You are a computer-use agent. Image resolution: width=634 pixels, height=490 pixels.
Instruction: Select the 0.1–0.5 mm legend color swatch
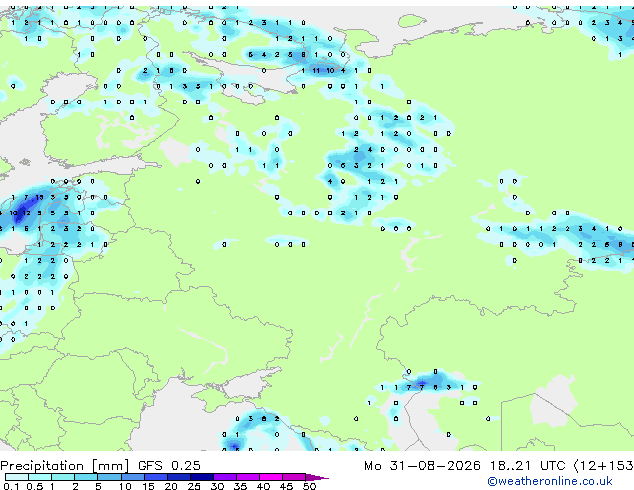tap(17, 477)
